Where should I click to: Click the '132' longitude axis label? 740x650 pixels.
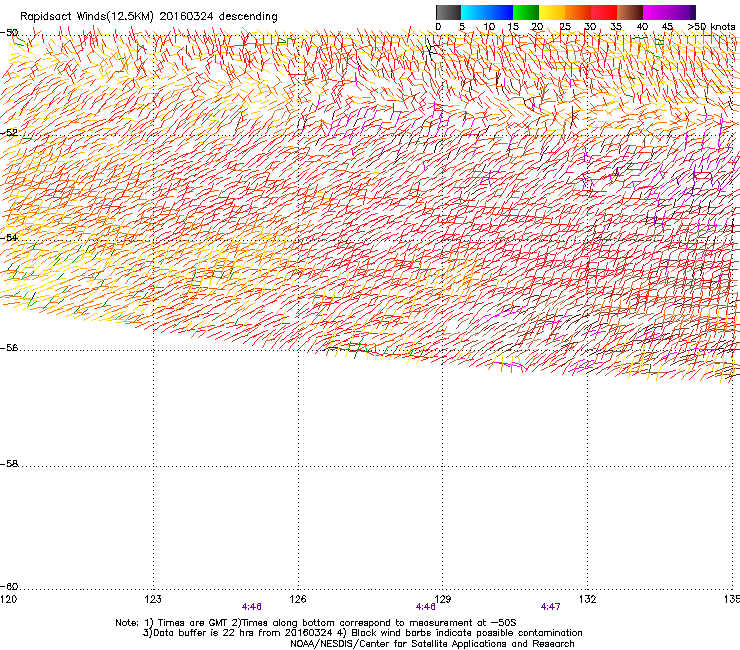pyautogui.click(x=587, y=599)
